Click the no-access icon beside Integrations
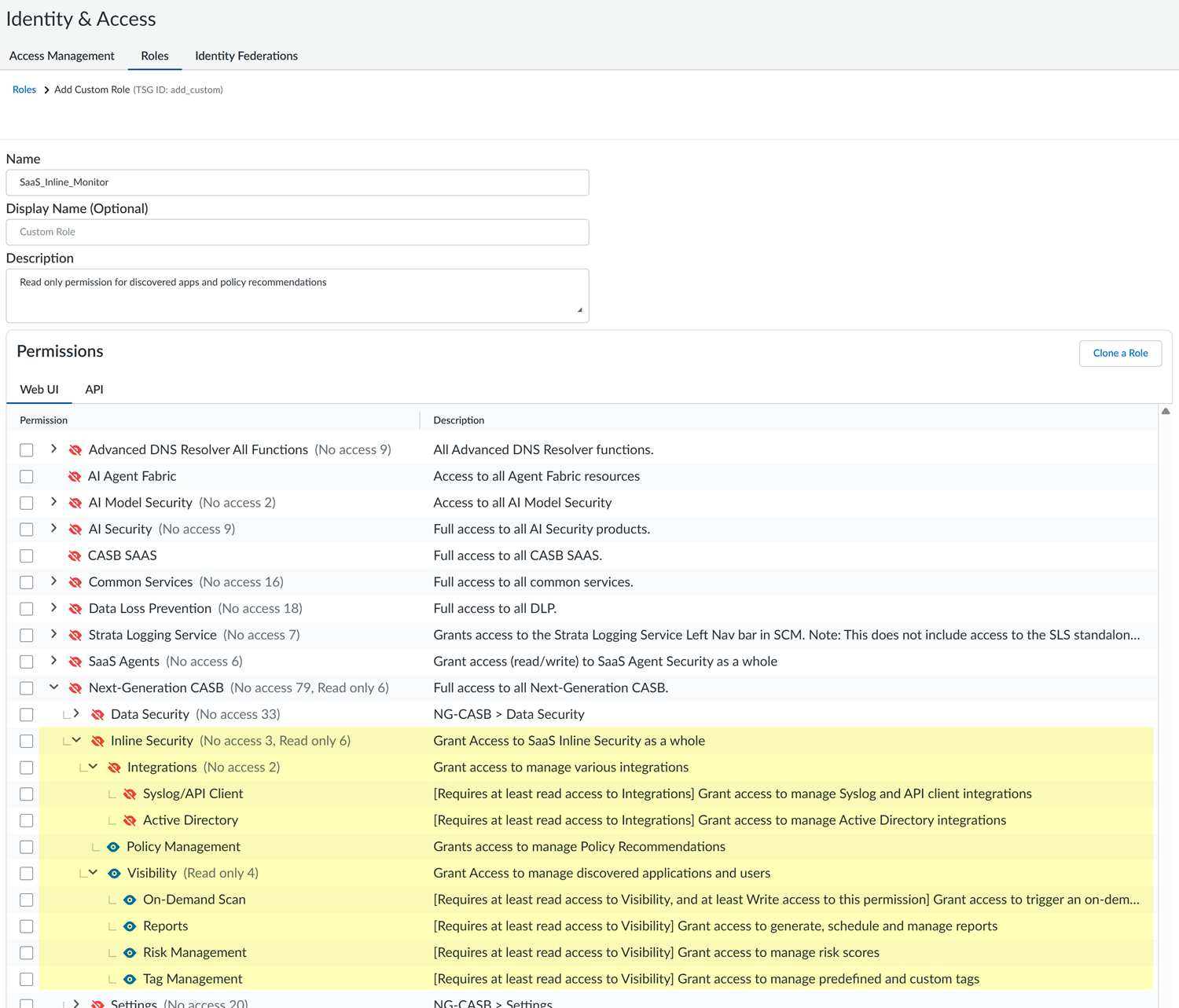1179x1008 pixels. point(114,768)
